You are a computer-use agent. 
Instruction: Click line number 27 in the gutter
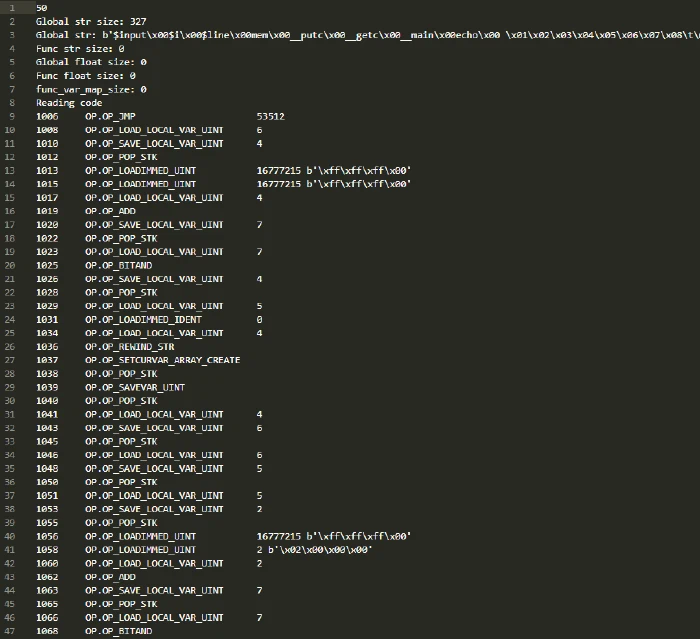click(9, 360)
